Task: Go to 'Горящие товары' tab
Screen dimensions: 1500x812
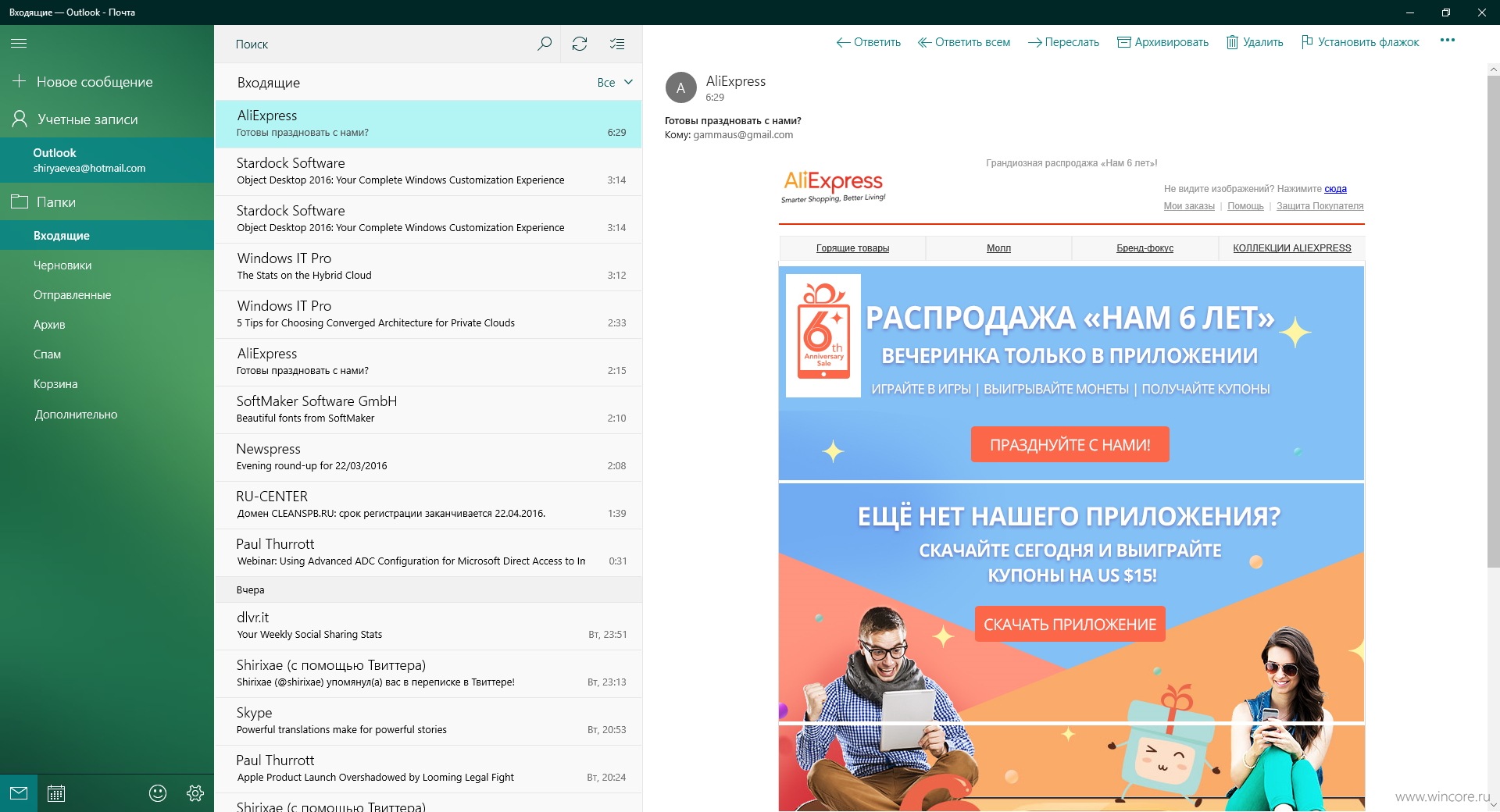Action: [x=852, y=248]
